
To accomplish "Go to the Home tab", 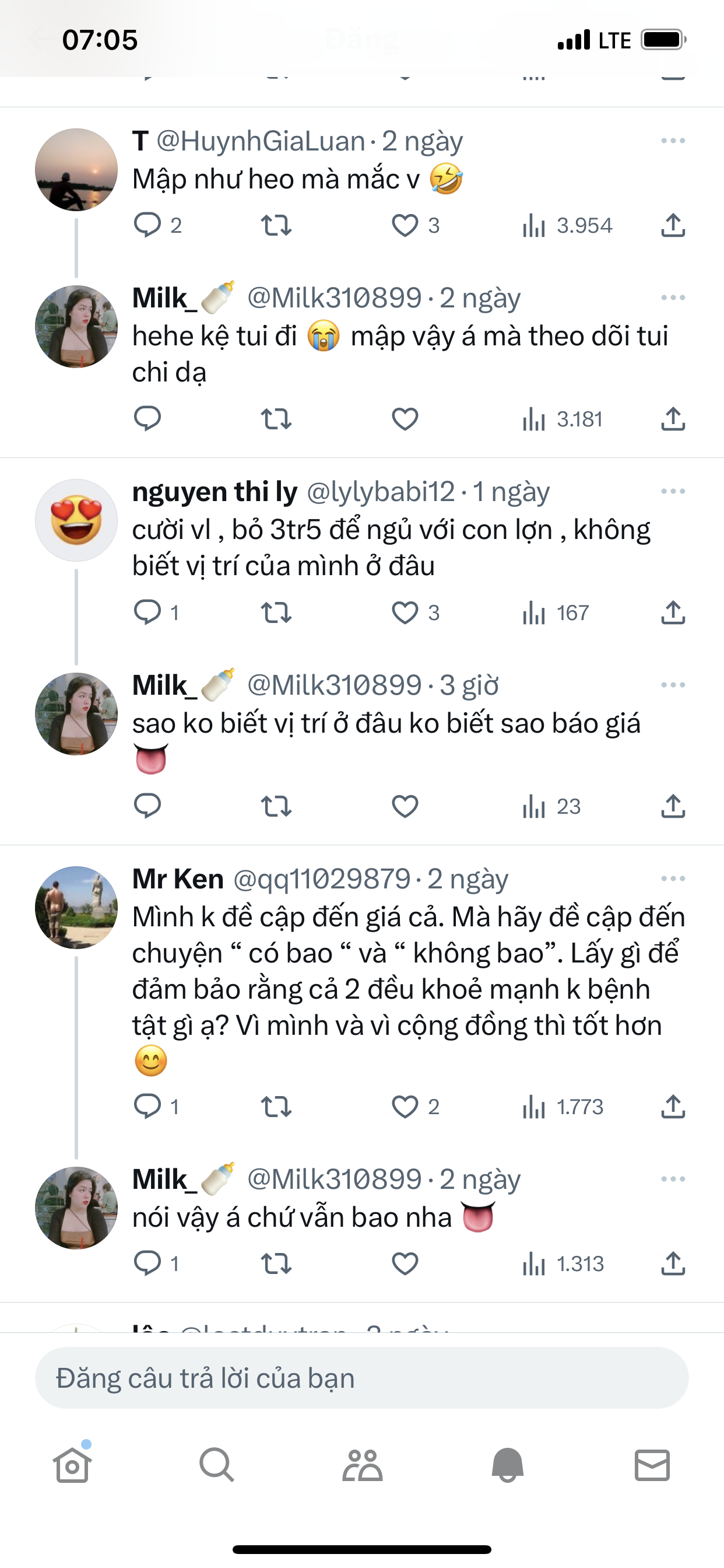I will coord(72,1465).
